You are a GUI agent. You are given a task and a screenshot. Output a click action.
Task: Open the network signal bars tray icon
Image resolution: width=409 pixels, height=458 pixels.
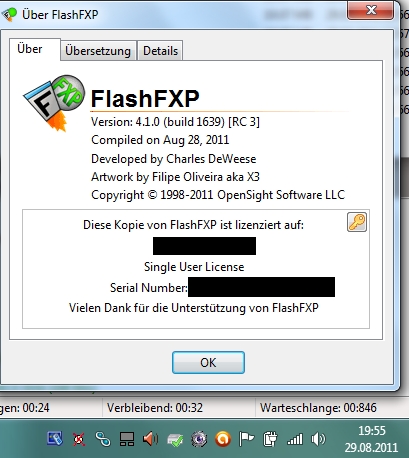tap(295, 439)
